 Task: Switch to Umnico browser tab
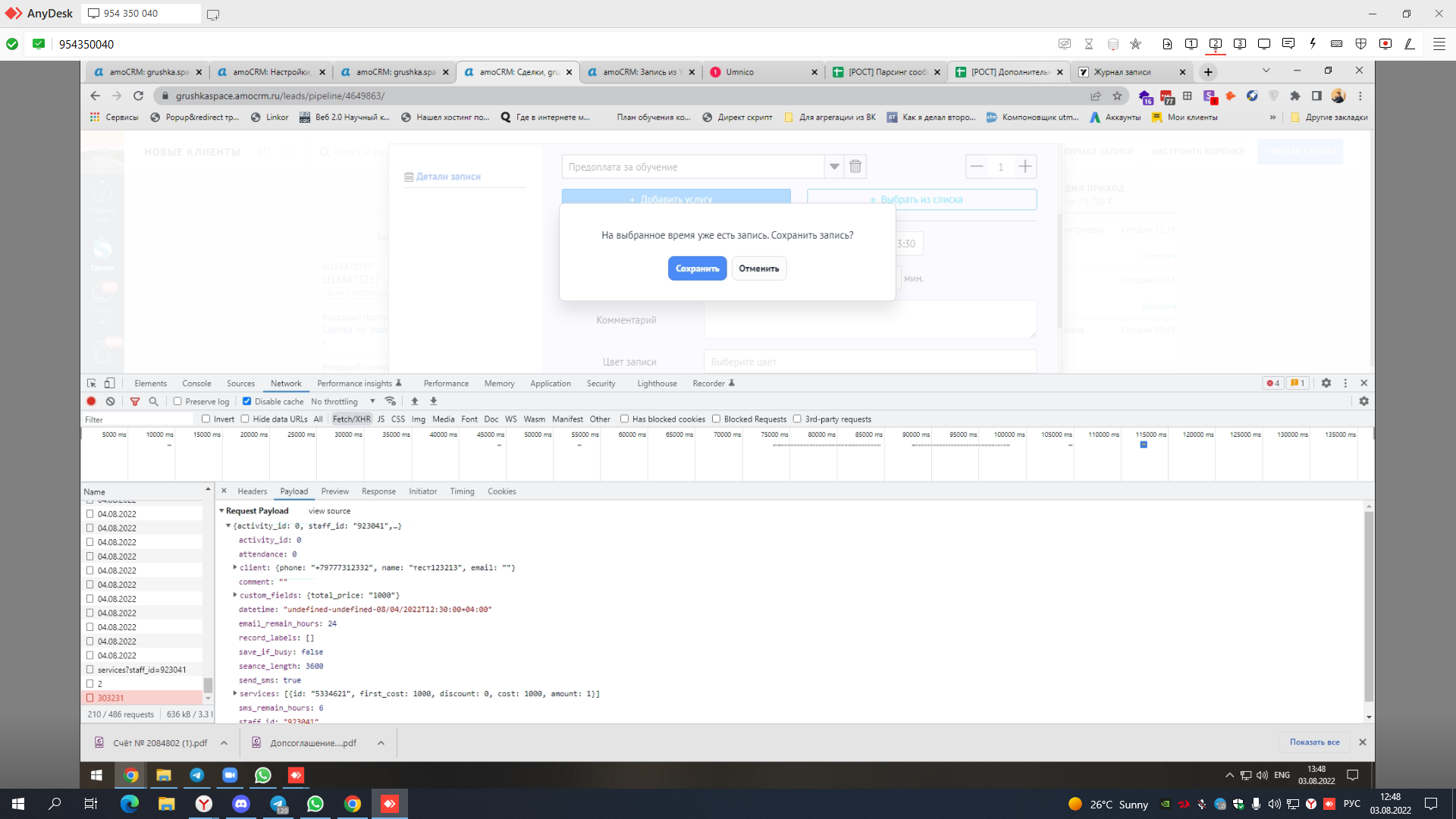click(764, 72)
